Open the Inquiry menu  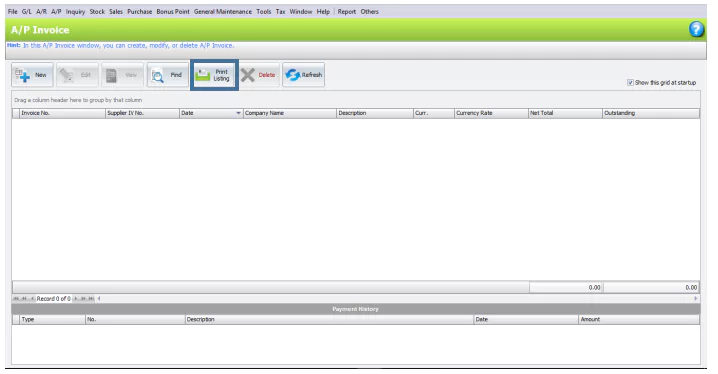(75, 11)
